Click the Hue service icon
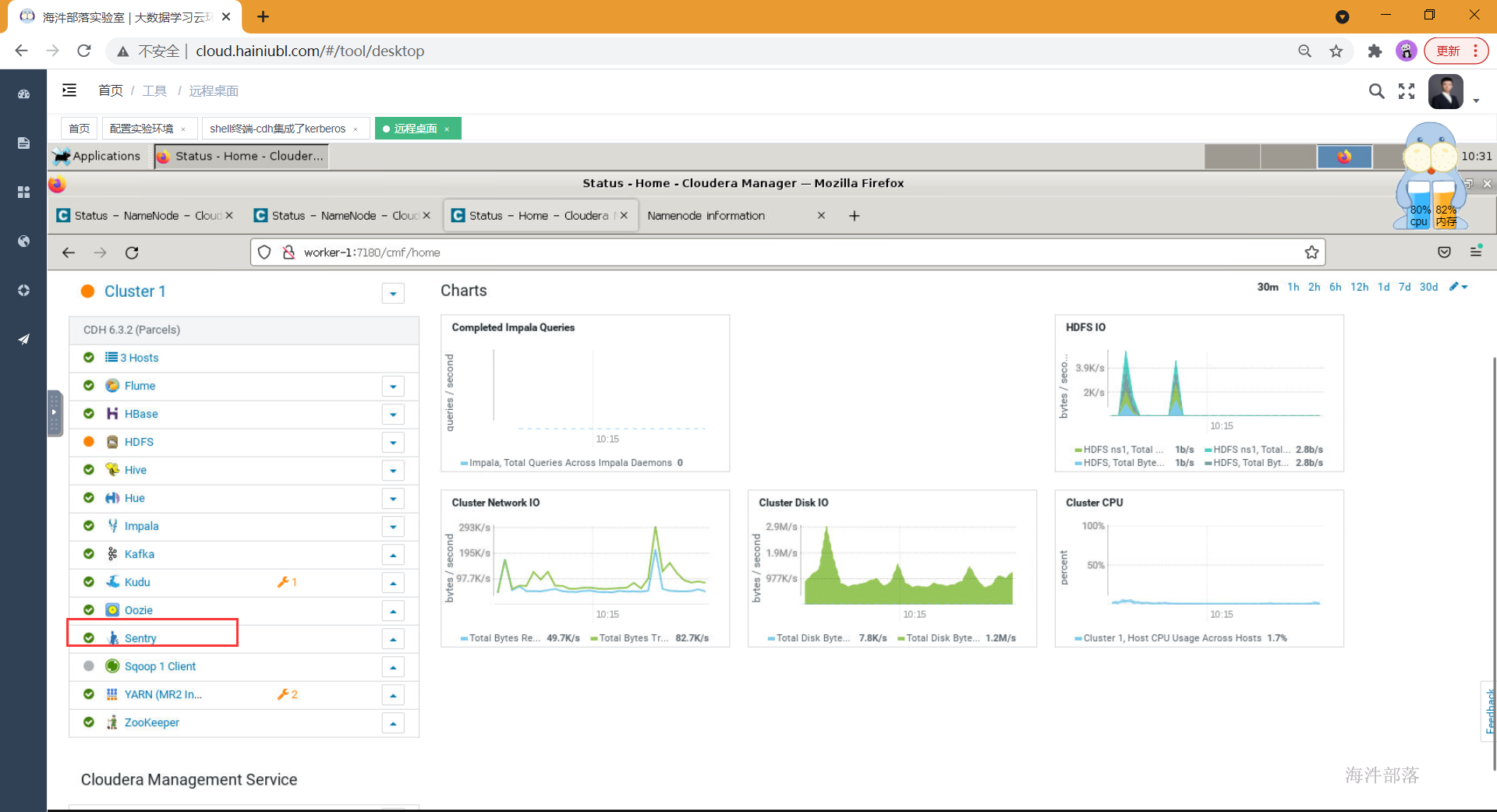 coord(112,498)
